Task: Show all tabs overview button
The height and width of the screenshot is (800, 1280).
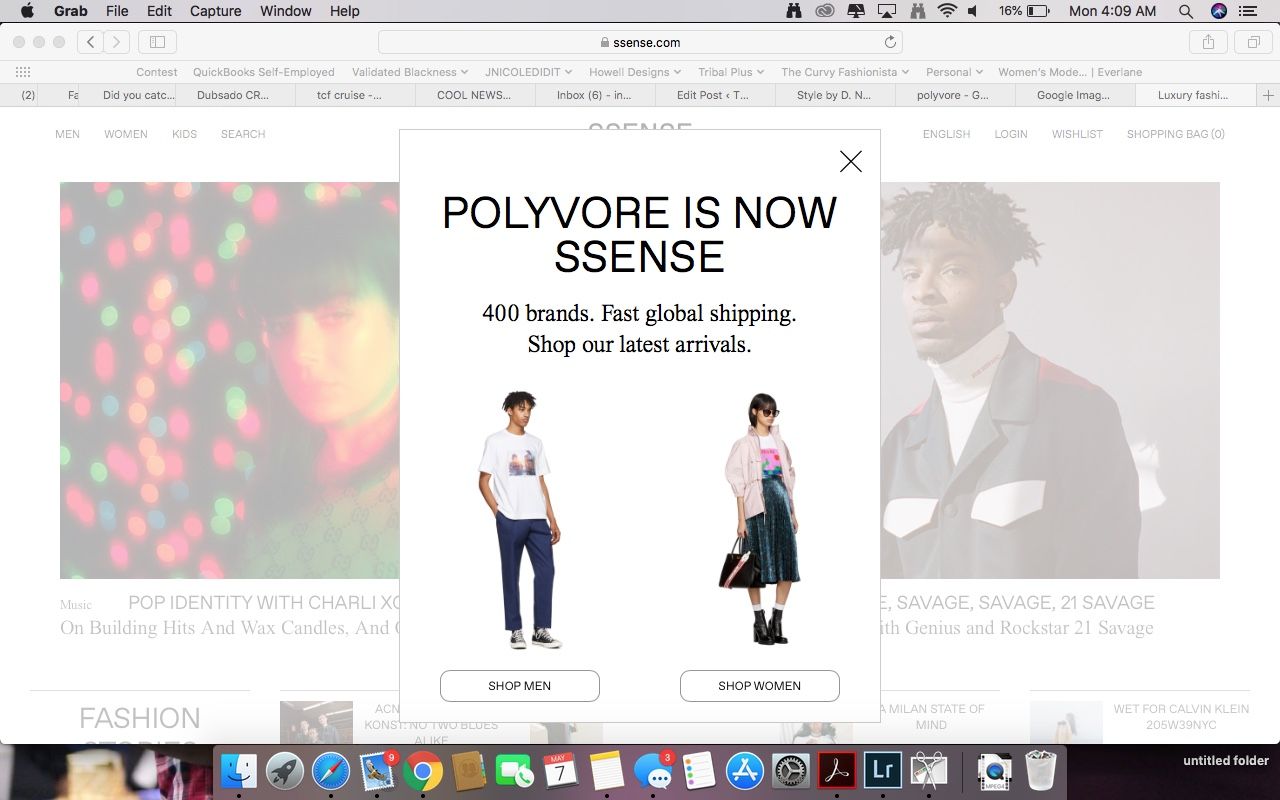Action: [x=1253, y=42]
